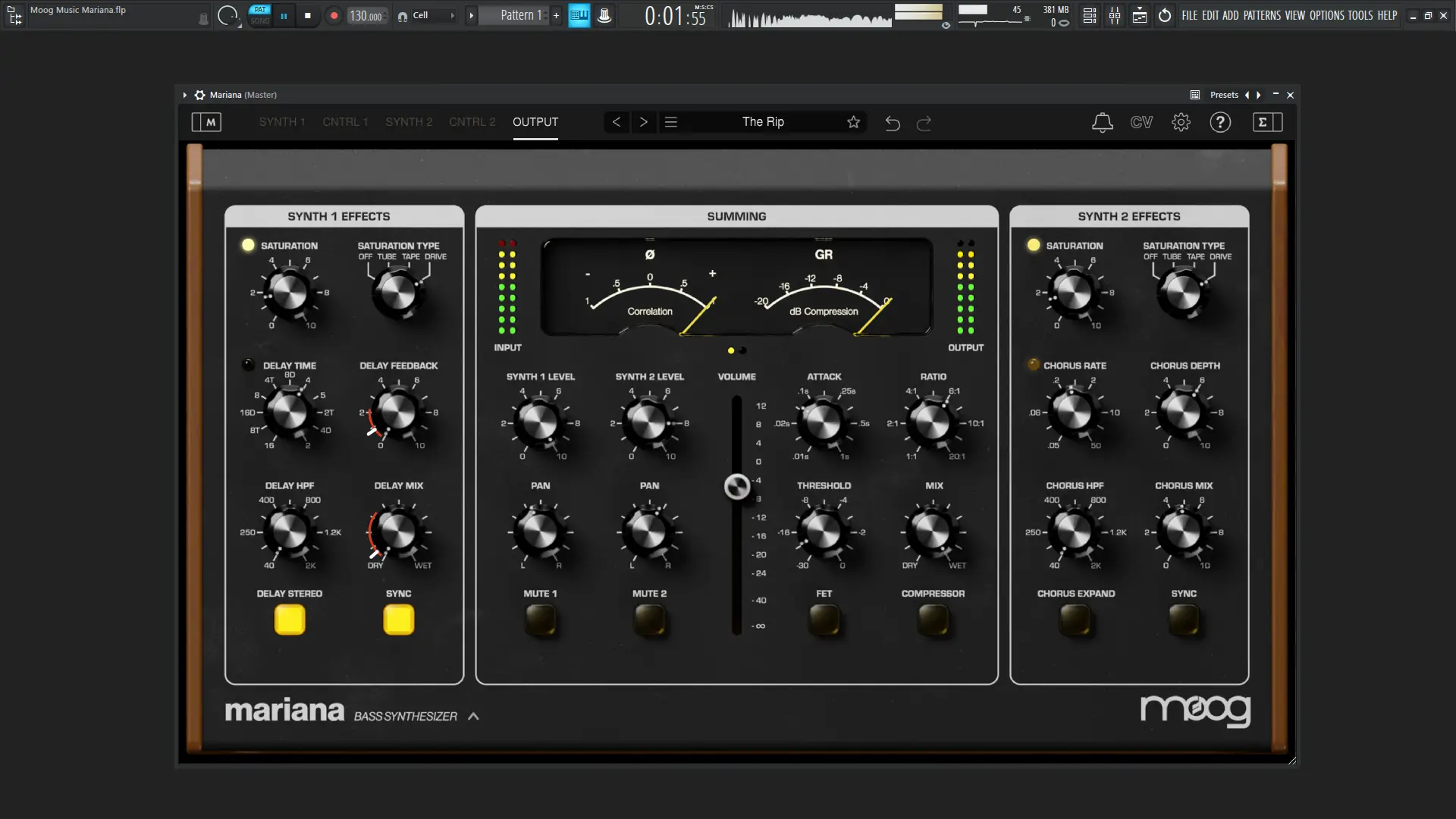Viewport: 1456px width, 819px height.
Task: Toggle the Chorus Expand button
Action: point(1075,620)
